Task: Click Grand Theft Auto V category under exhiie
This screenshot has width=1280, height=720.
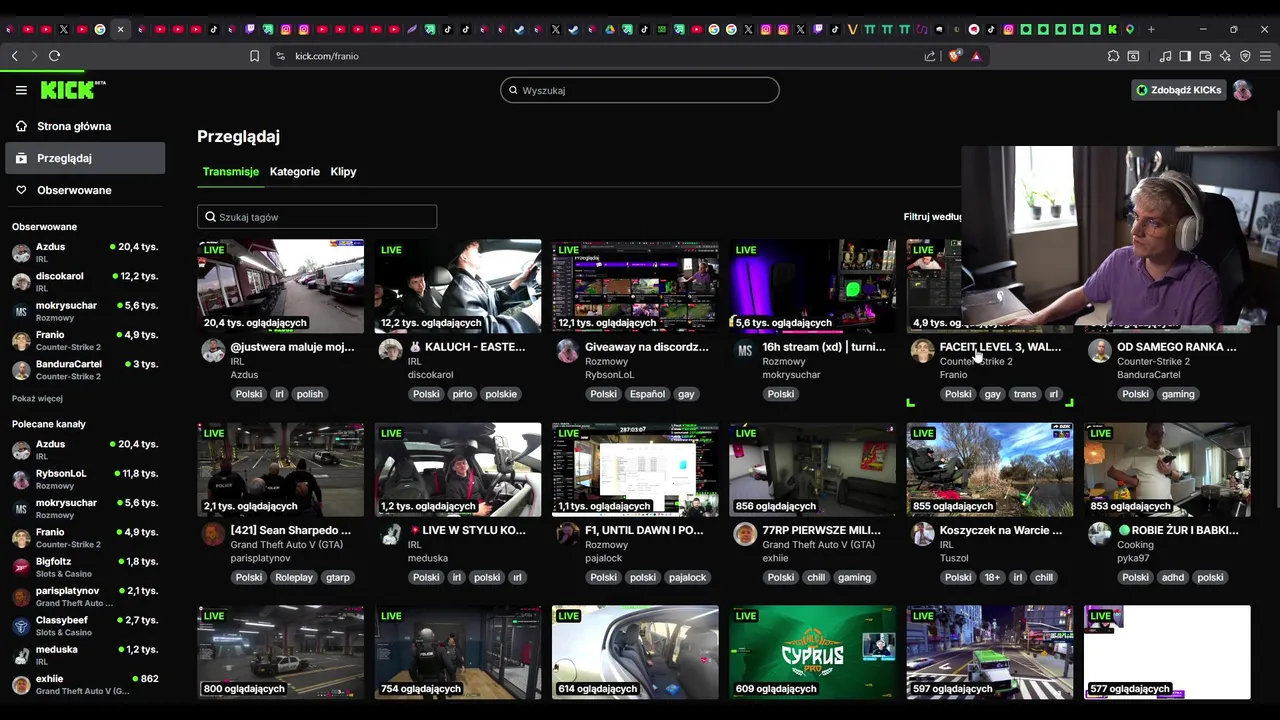Action: (x=819, y=545)
